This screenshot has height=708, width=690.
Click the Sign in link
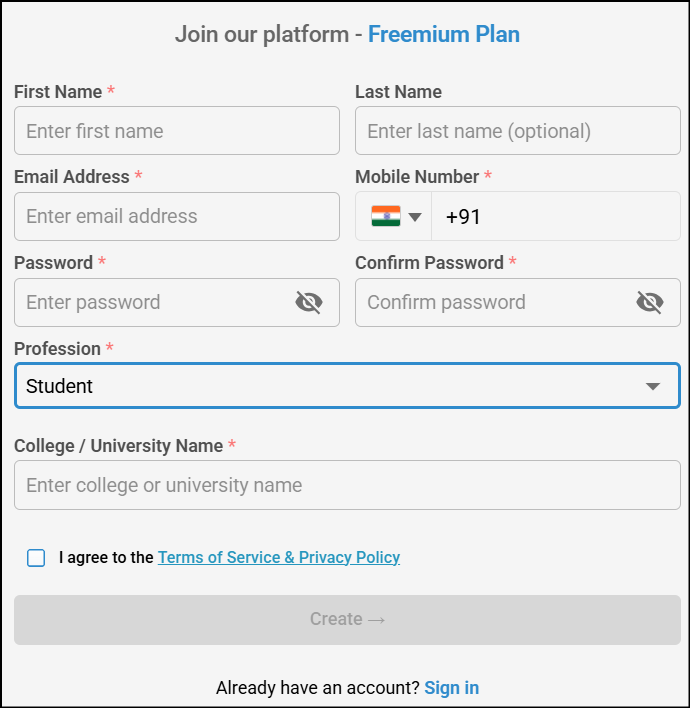[x=451, y=688]
